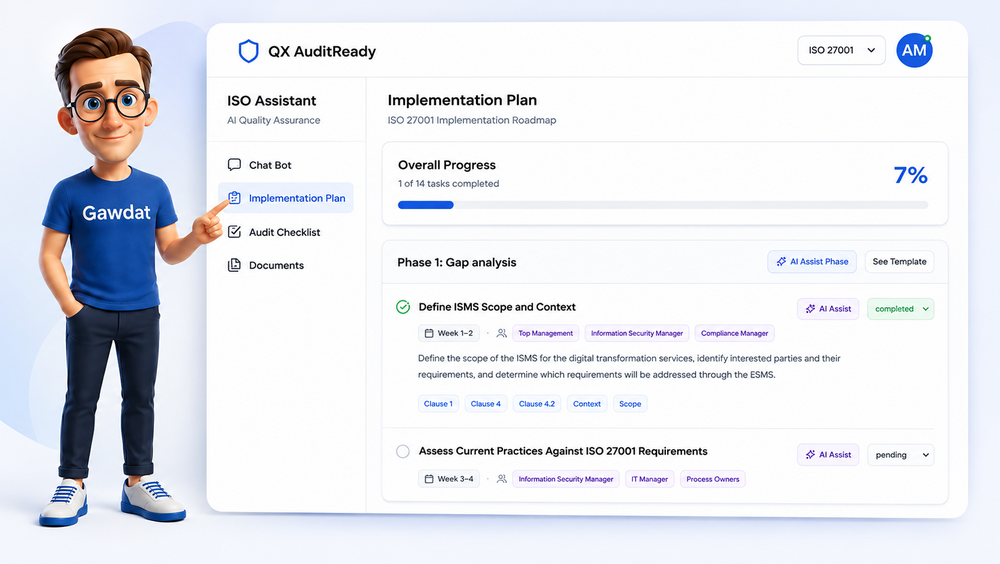Click the Chat Bot speech bubble icon
Viewport: 1000px width, 564px height.
pos(234,165)
